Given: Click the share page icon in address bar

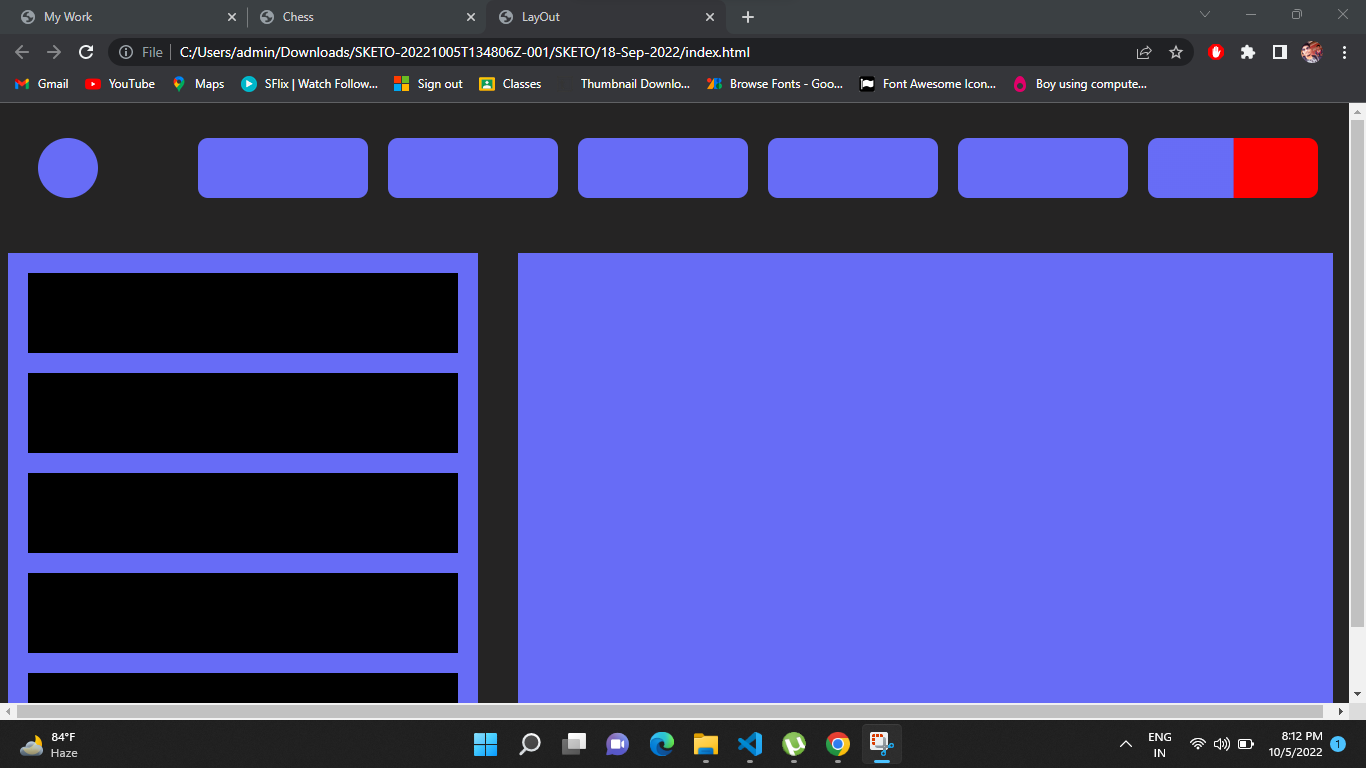Looking at the screenshot, I should point(1144,52).
